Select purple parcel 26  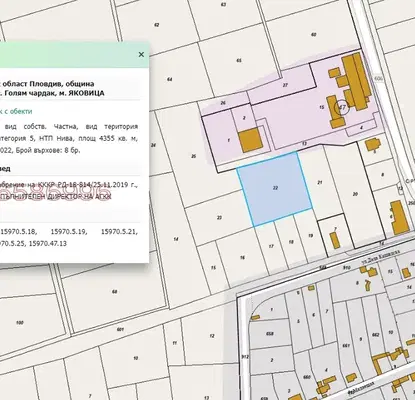[x=223, y=103]
